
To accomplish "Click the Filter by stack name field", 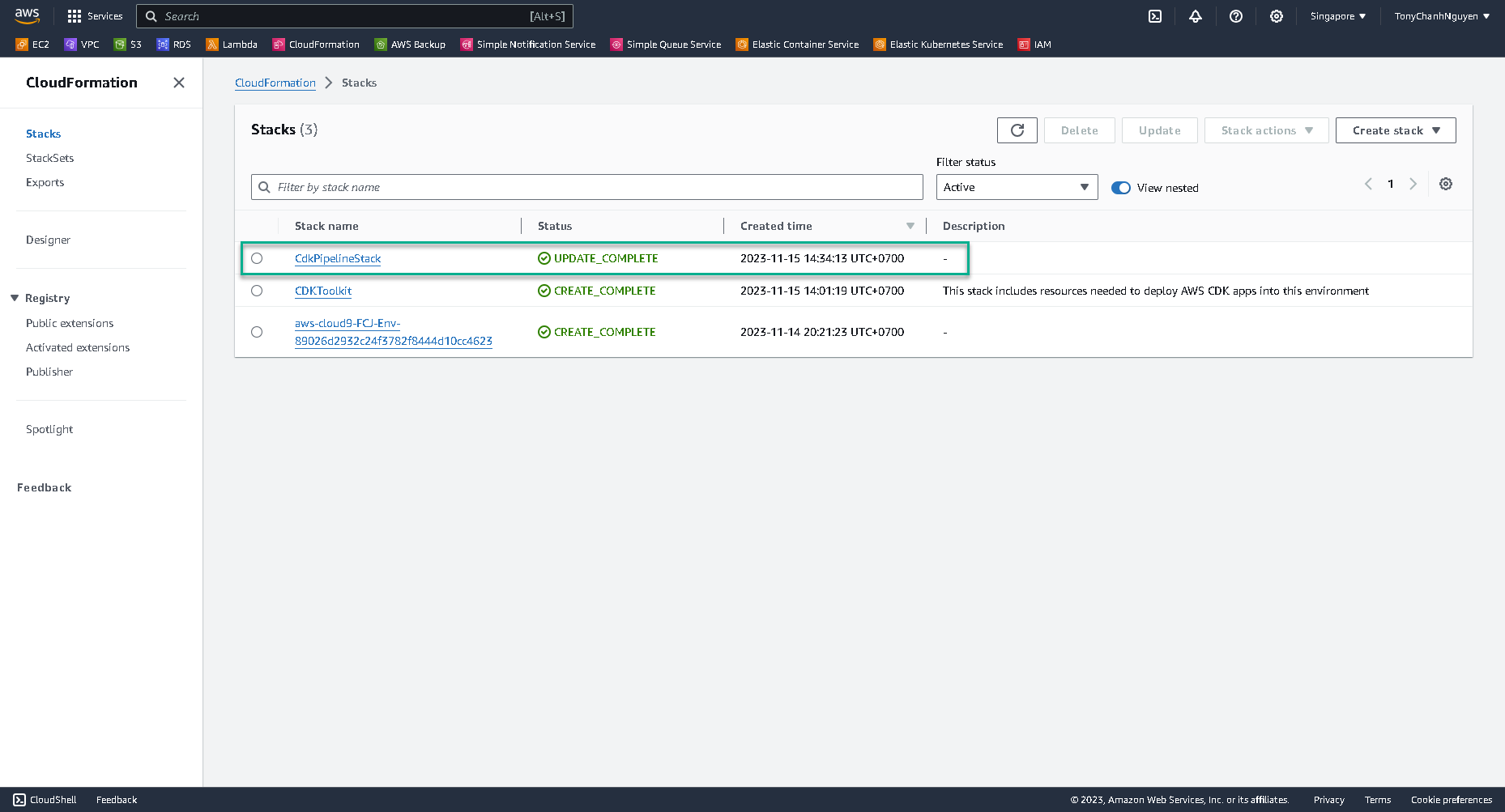I will pyautogui.click(x=587, y=187).
